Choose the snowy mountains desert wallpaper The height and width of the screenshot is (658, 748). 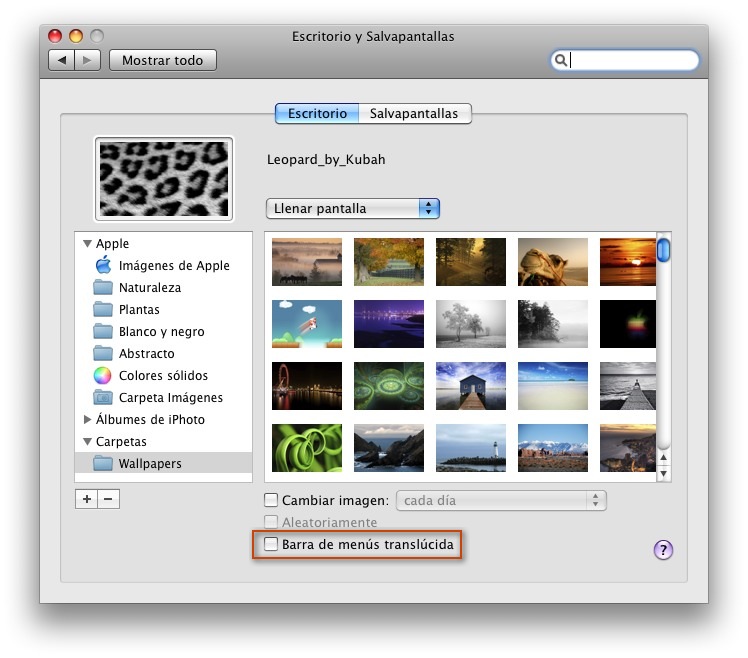(x=553, y=448)
